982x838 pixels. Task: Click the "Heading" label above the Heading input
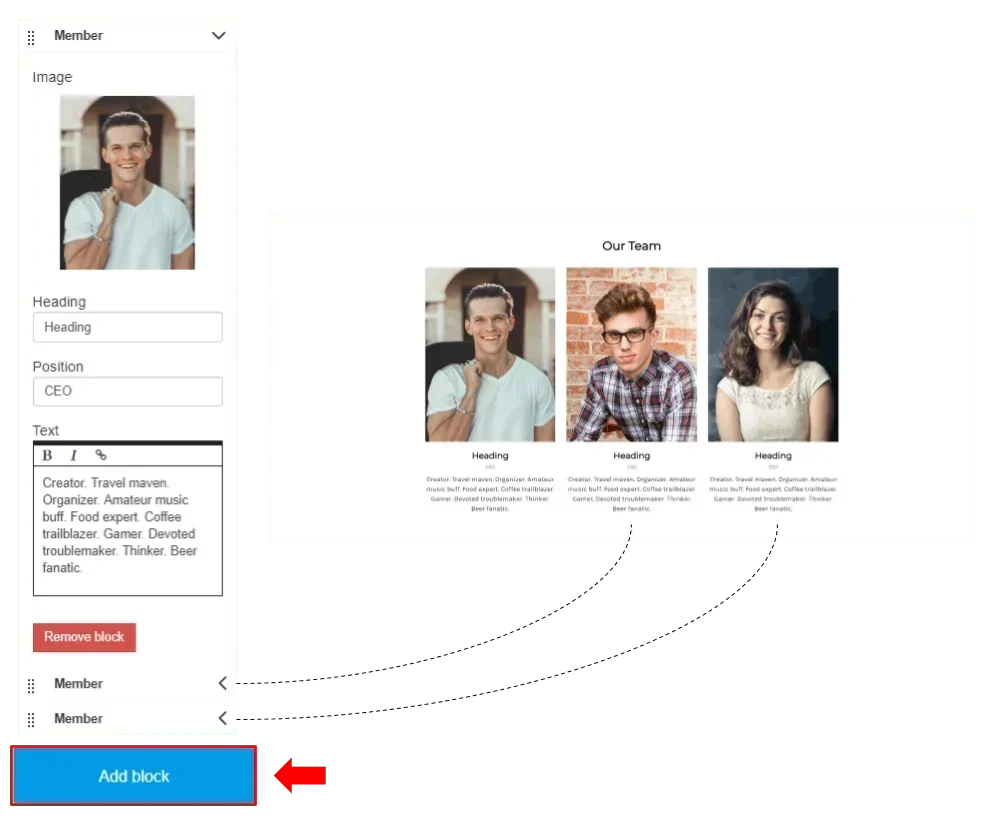(59, 302)
